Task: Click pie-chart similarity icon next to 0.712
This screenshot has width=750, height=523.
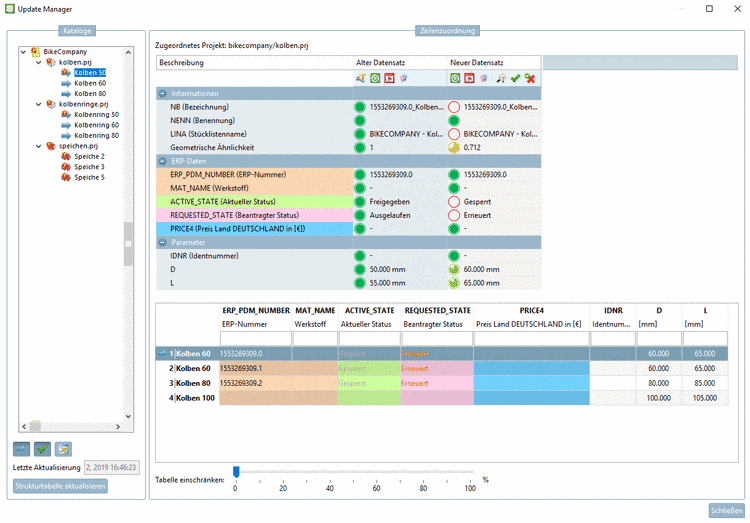Action: (x=454, y=147)
